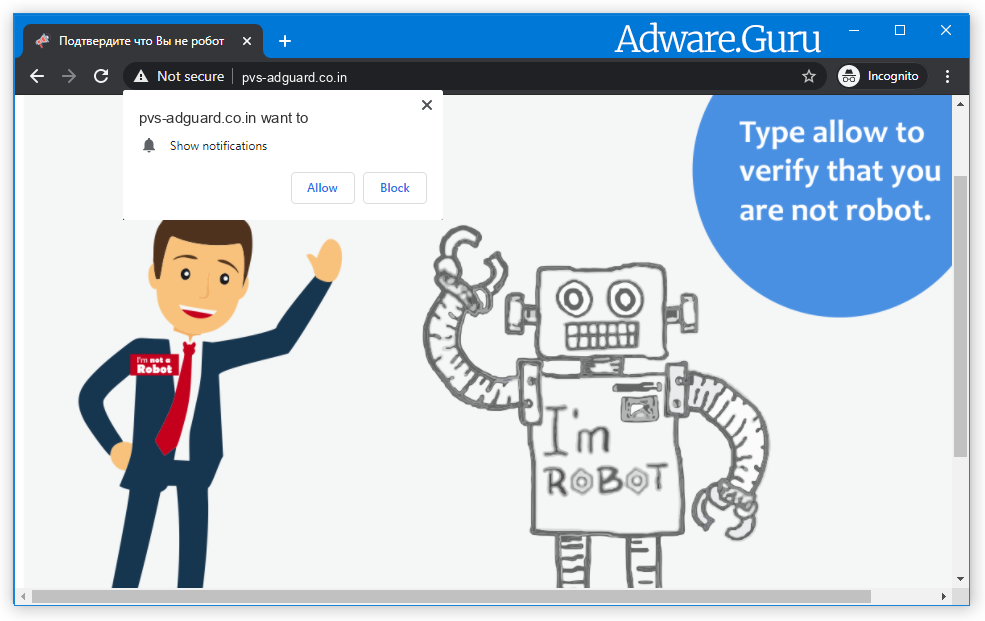Reload the pvs-adguard.co.in page
This screenshot has height=621, width=985.
[x=100, y=75]
